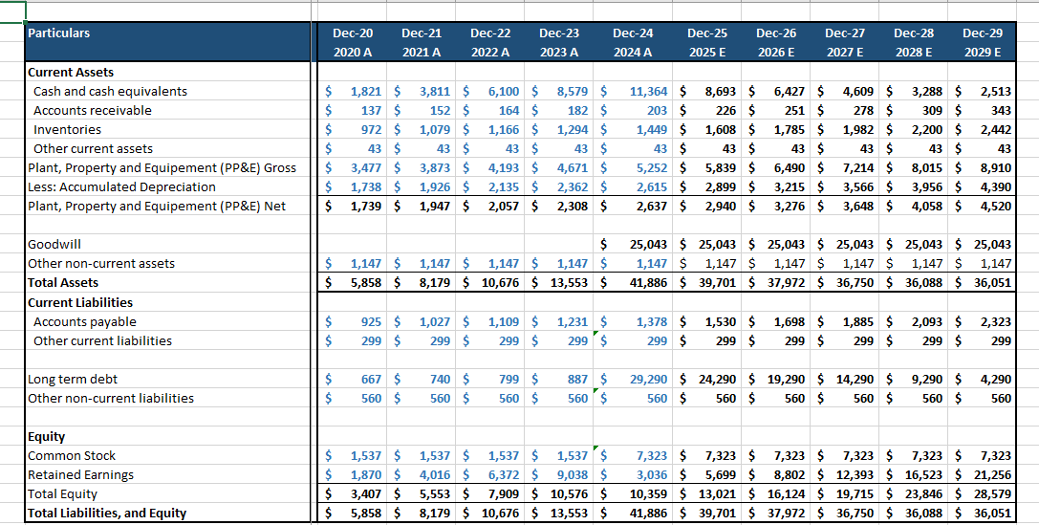Select the Goodwill row label
1040x526 pixels.
tap(54, 245)
